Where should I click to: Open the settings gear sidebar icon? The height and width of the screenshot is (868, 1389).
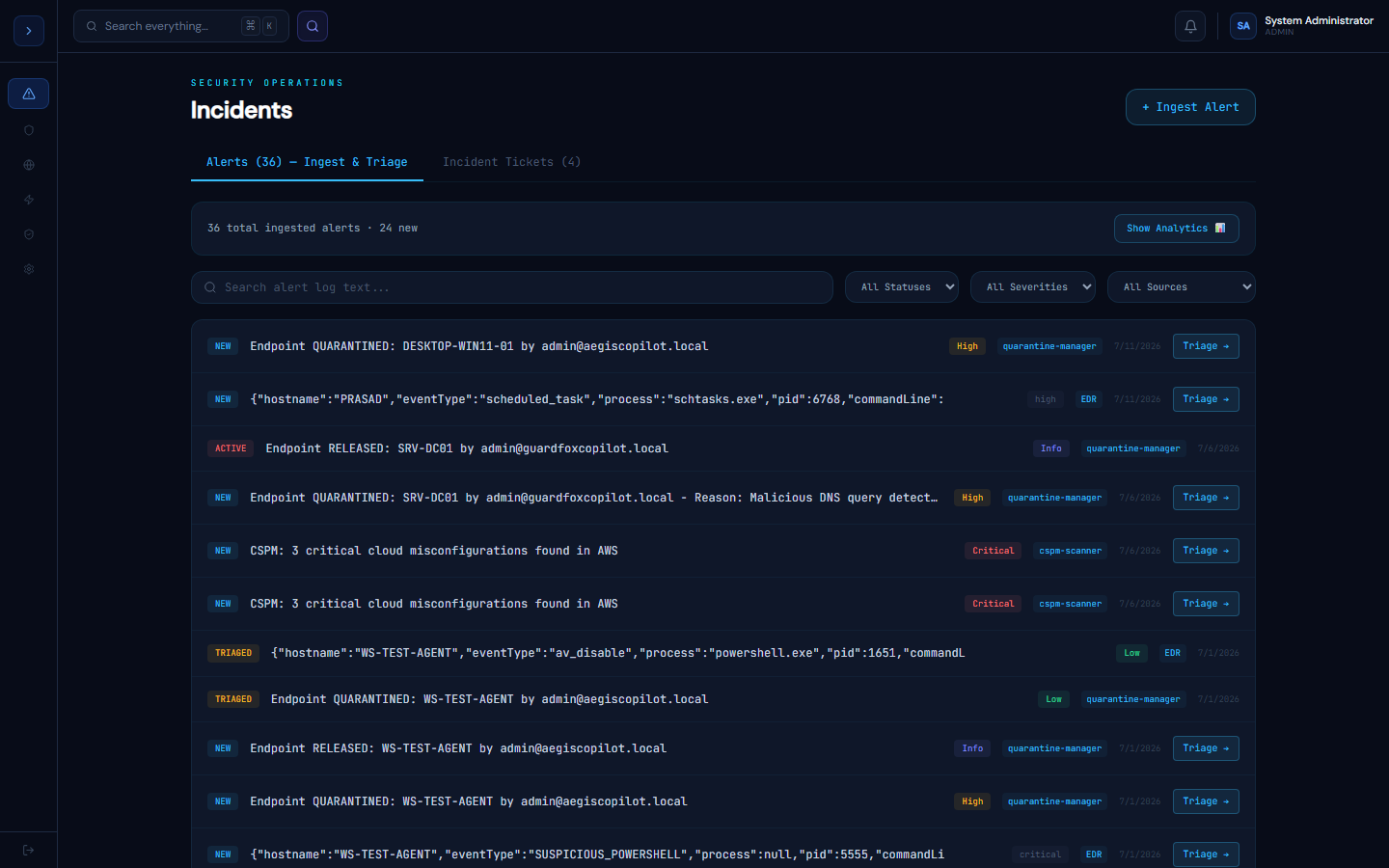[x=29, y=269]
